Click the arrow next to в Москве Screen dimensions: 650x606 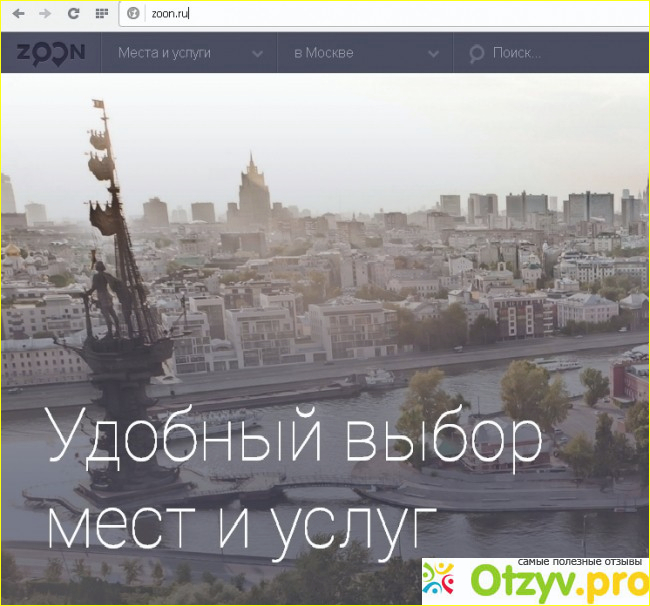click(x=433, y=54)
